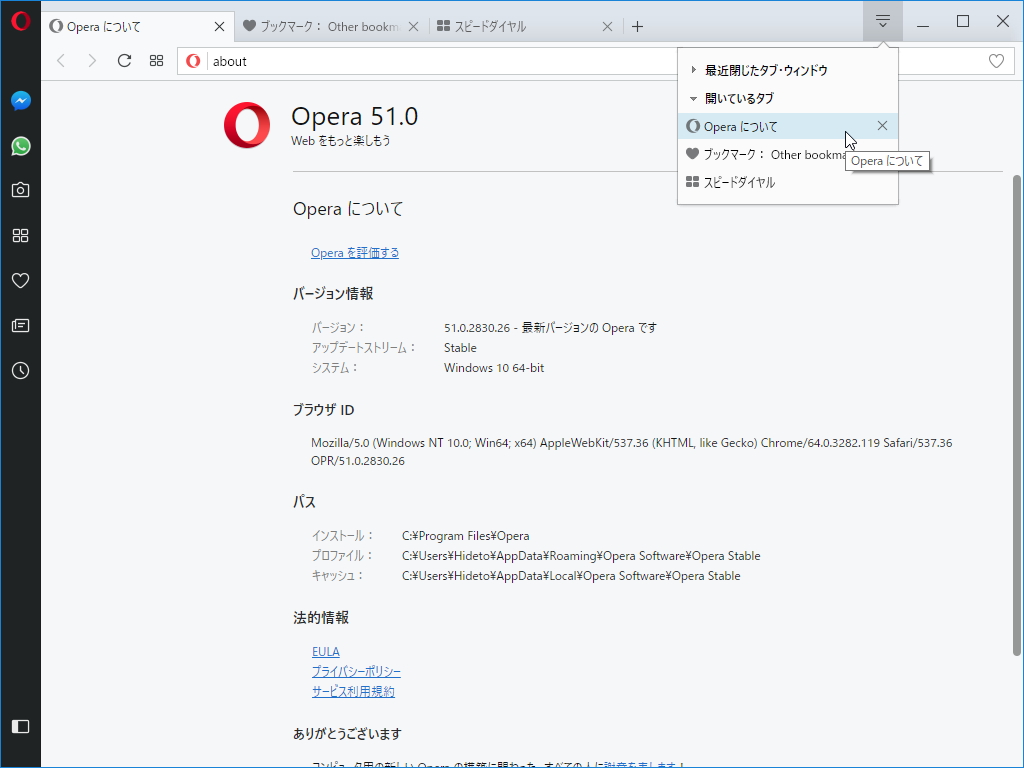Click Windows 10 64-bit system value
1024x768 pixels.
click(x=494, y=368)
